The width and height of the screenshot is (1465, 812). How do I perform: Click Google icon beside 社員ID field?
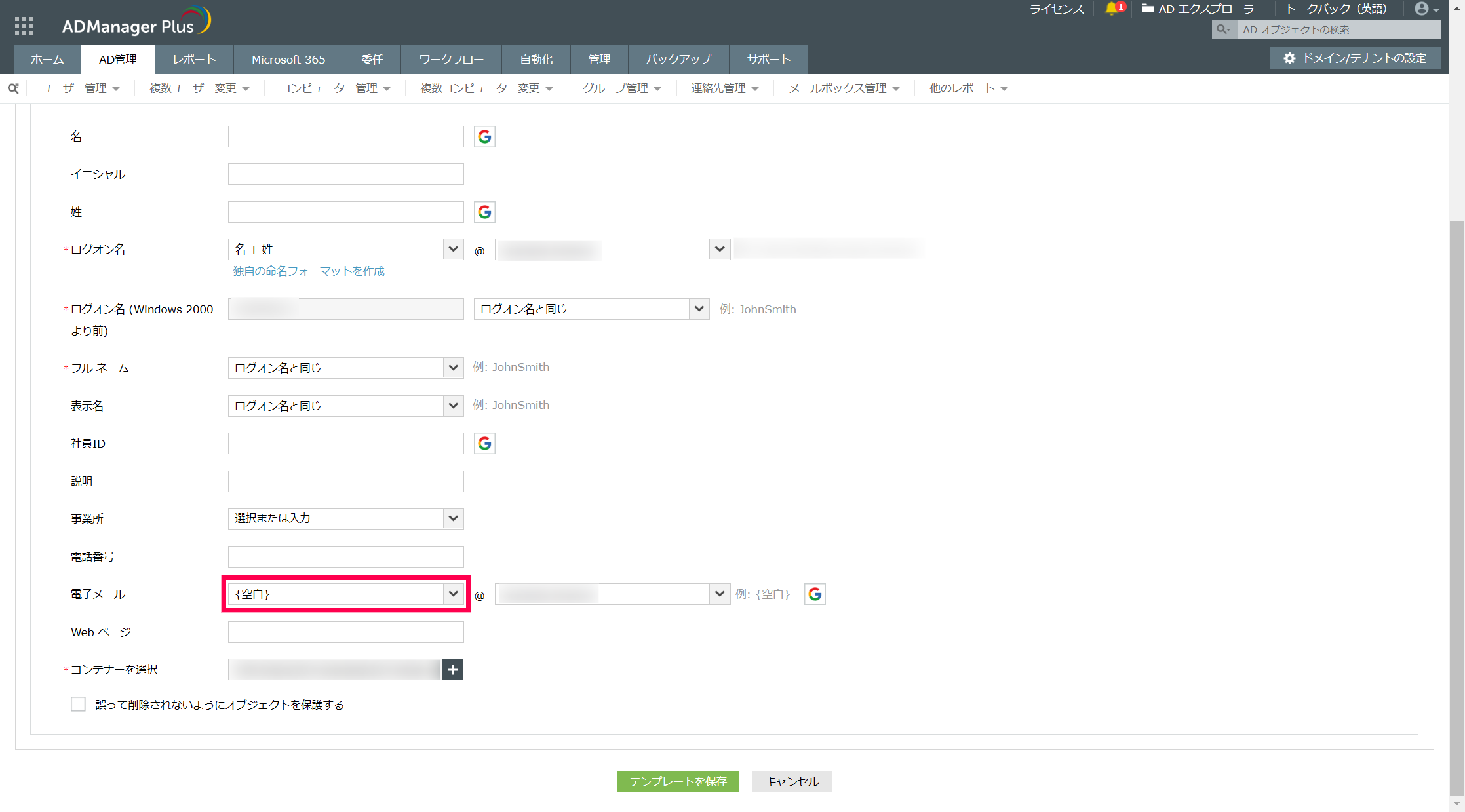(x=484, y=444)
